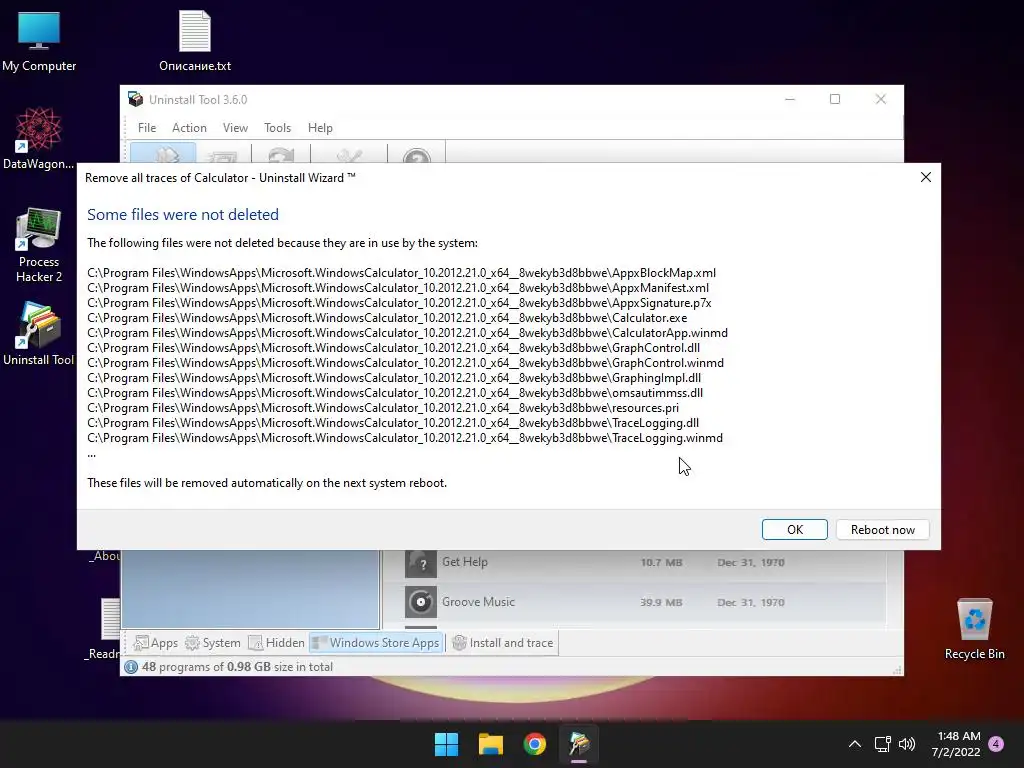The height and width of the screenshot is (768, 1024).
Task: Click the volume speaker tray icon
Action: pos(907,744)
